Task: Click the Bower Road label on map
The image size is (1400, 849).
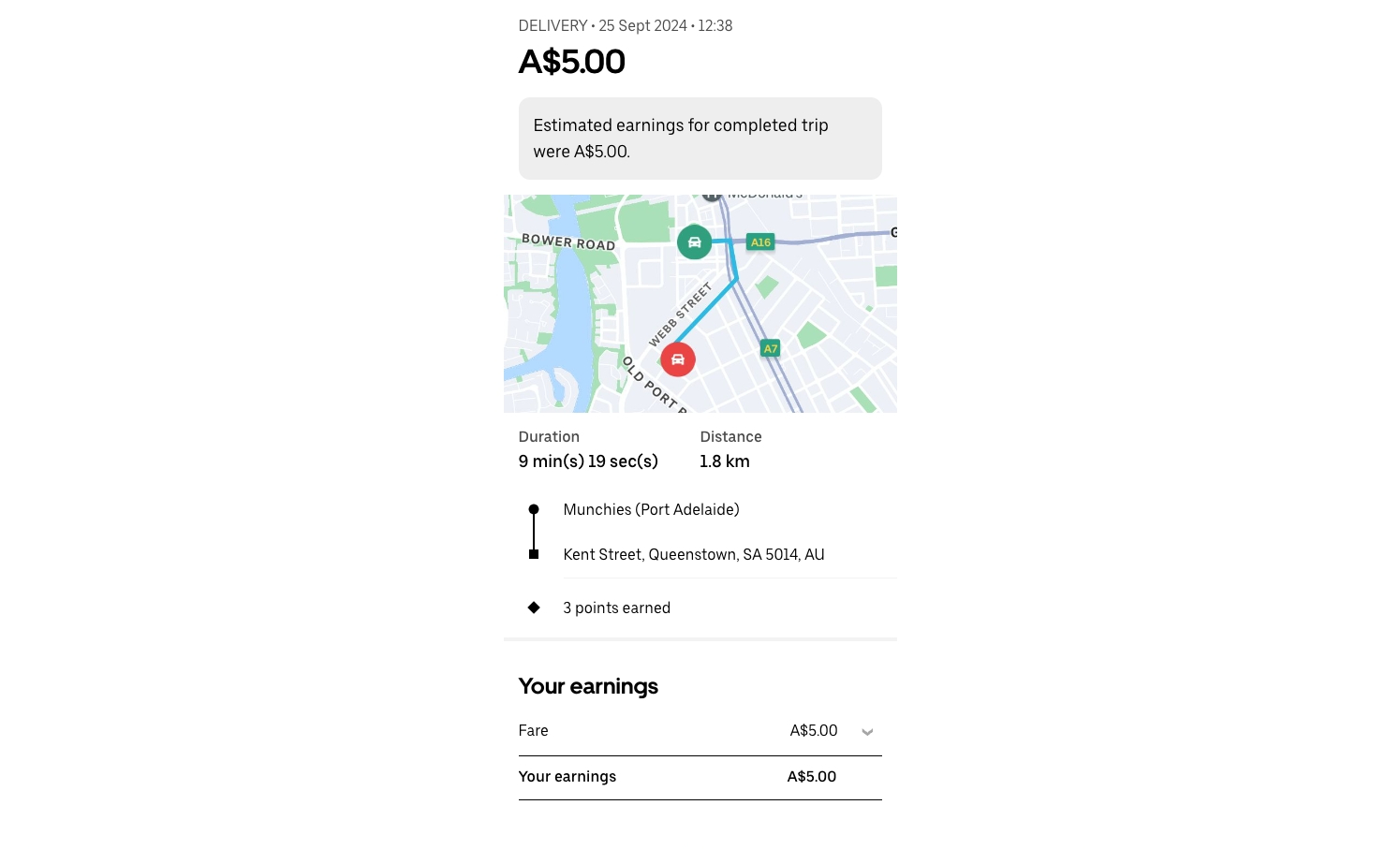Action: pos(568,242)
